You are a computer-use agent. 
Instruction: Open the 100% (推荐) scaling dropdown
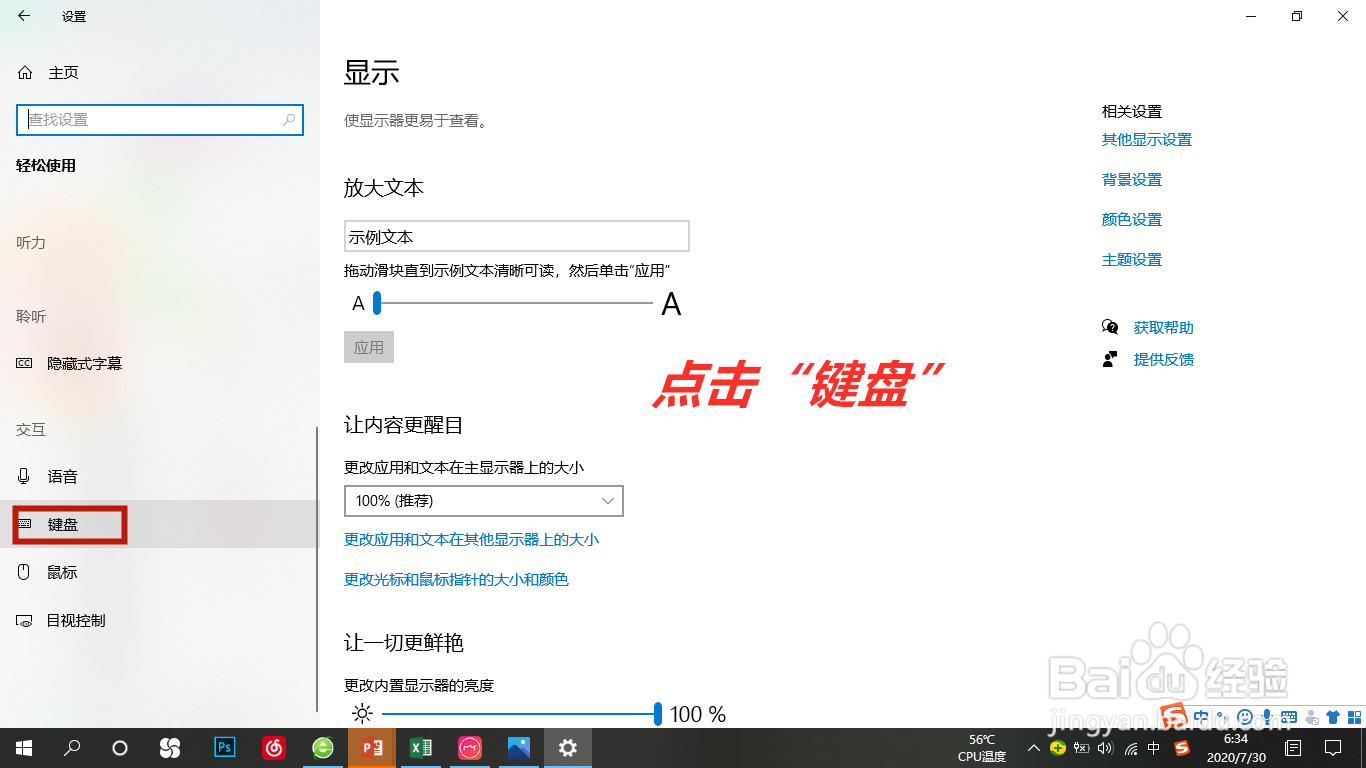483,500
